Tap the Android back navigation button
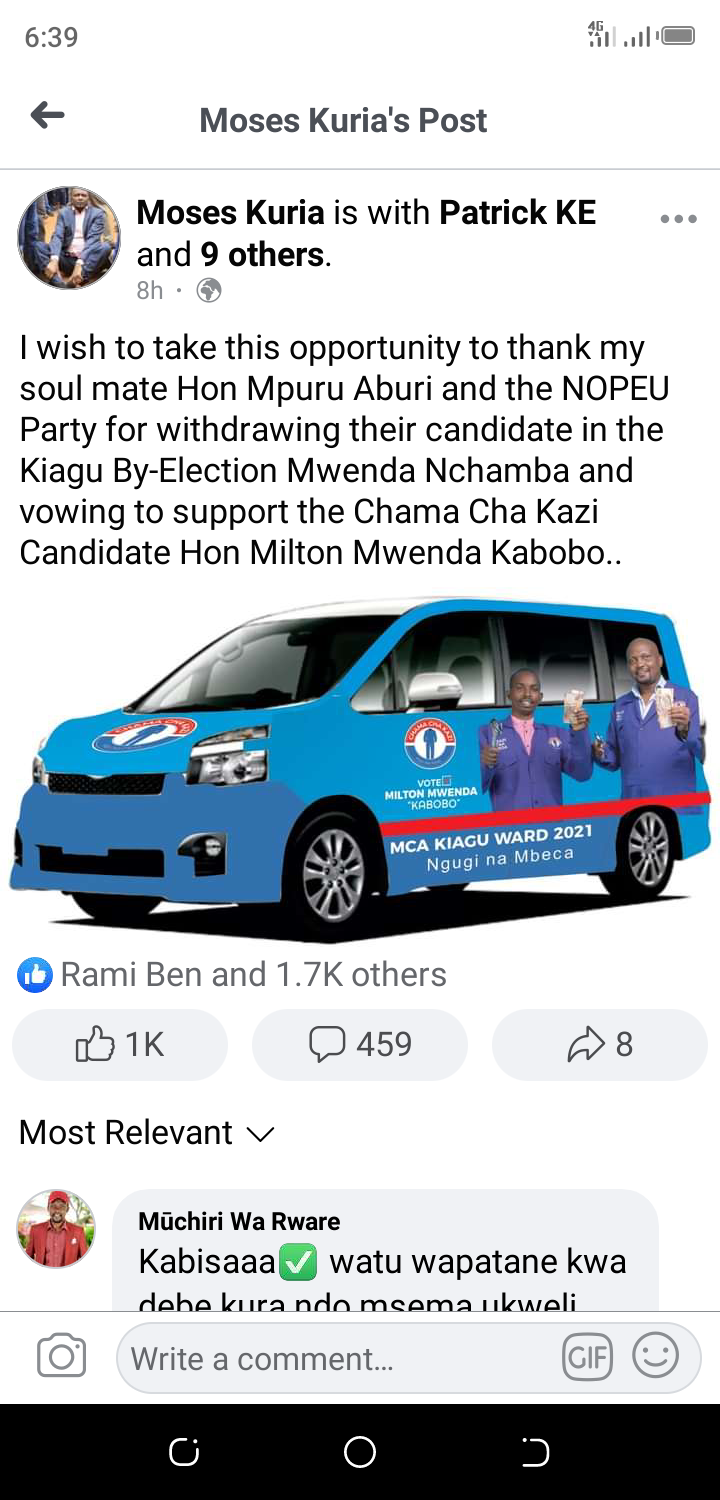 (535, 1452)
